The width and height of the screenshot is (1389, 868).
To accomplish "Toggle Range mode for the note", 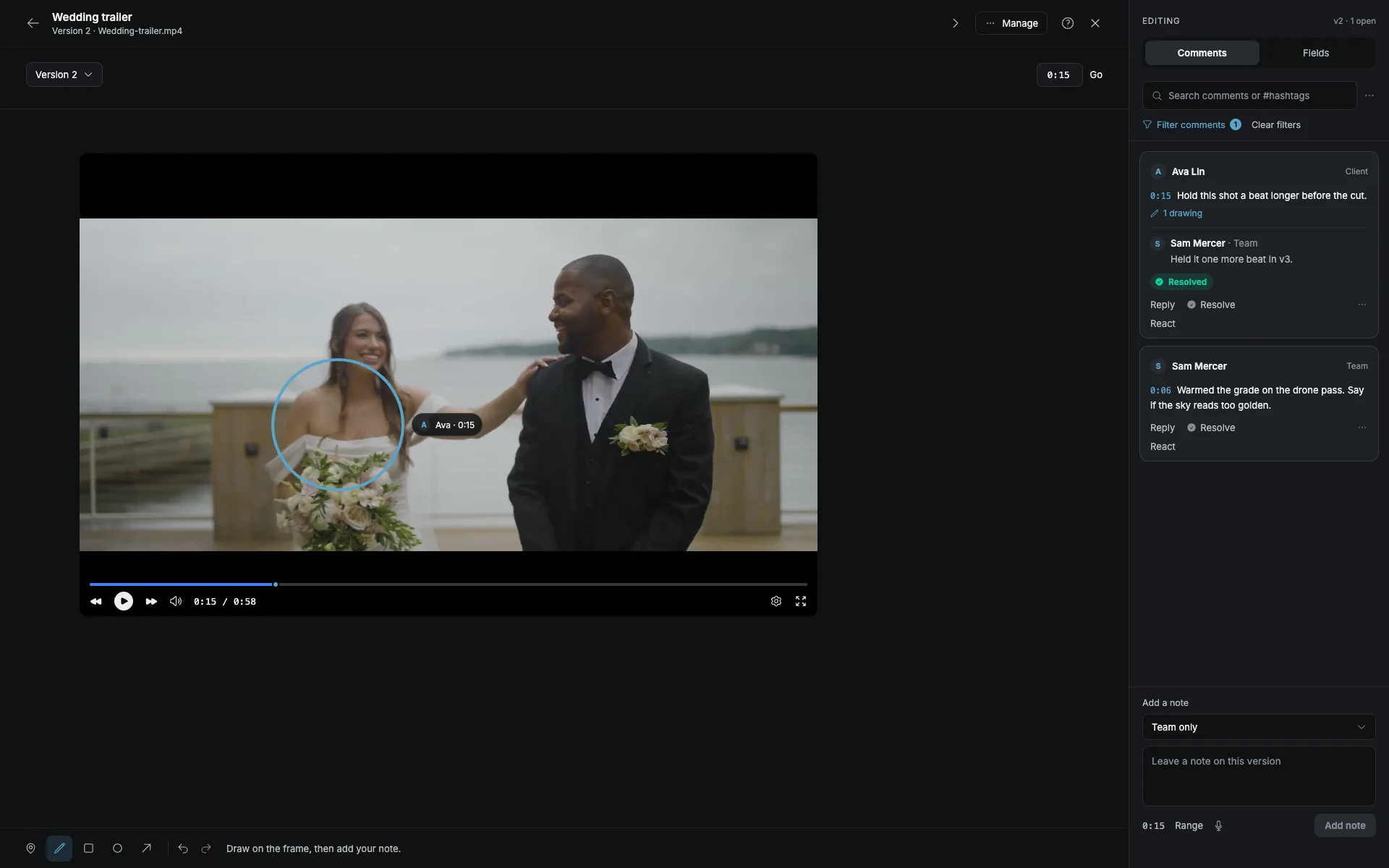I will pyautogui.click(x=1189, y=825).
